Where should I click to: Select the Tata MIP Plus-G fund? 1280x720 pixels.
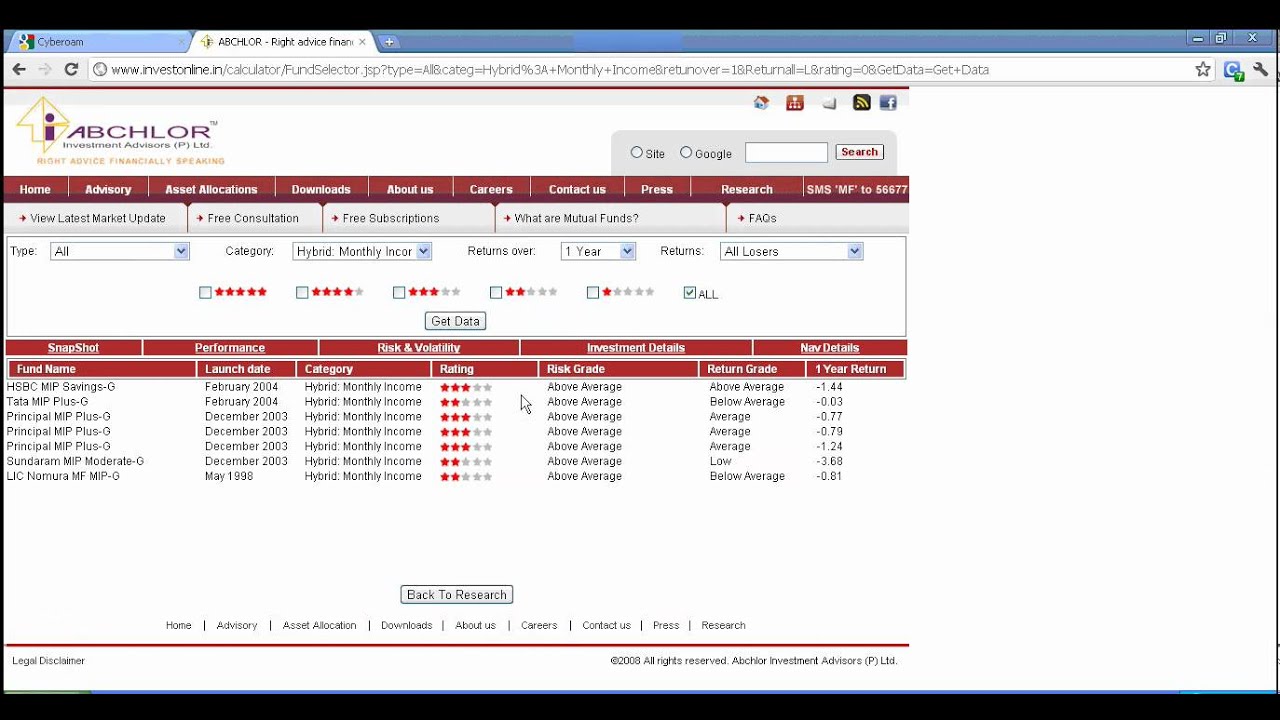click(x=47, y=402)
